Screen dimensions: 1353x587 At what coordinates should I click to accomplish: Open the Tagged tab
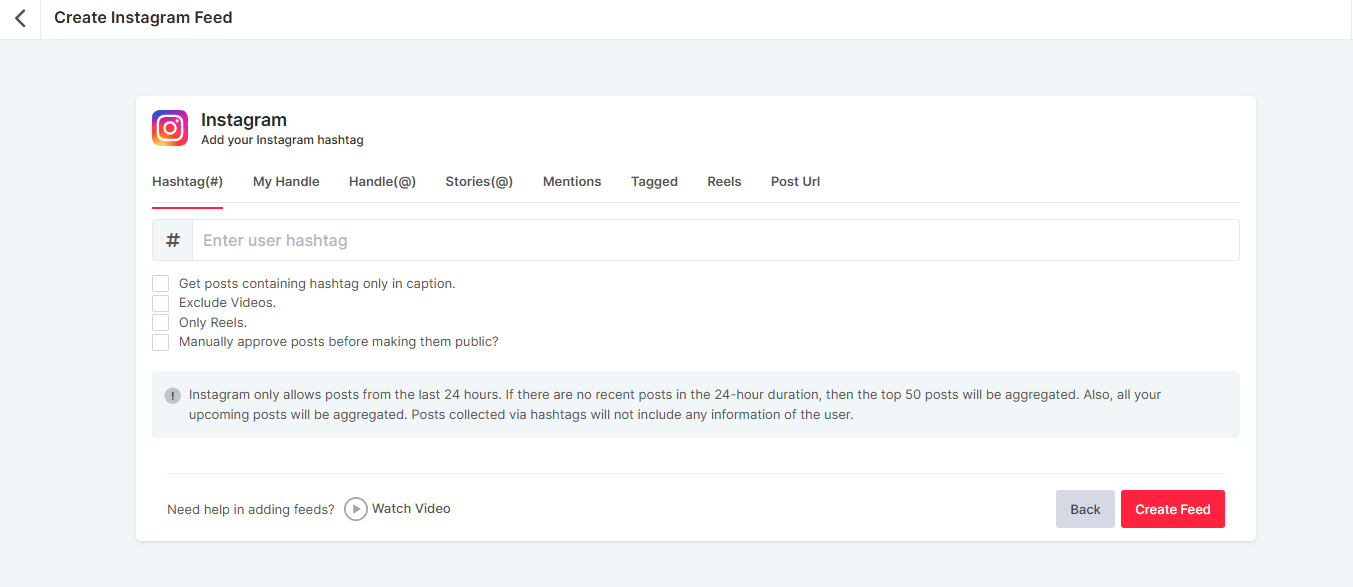[x=654, y=182]
